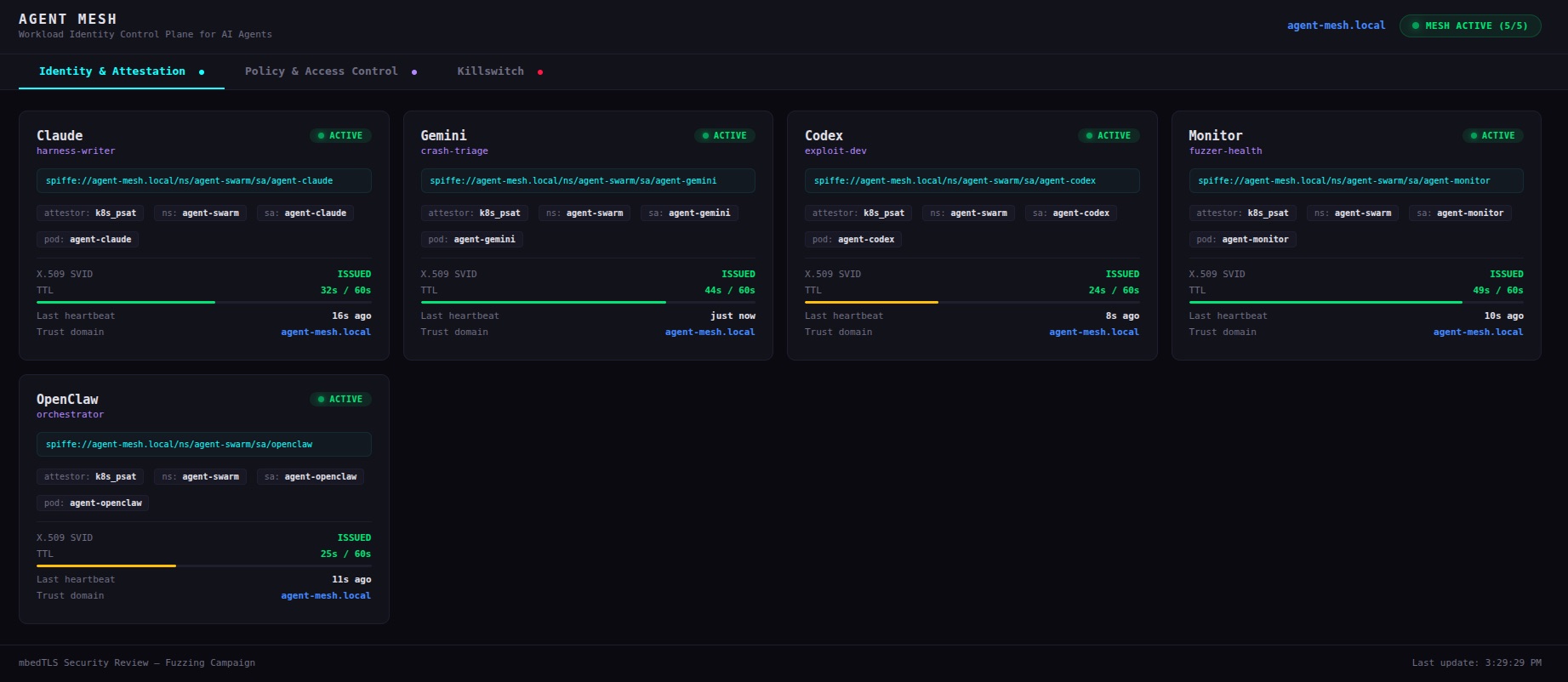Image resolution: width=1568 pixels, height=682 pixels.
Task: Click Gemini's ACTIVE status badge
Action: (725, 135)
